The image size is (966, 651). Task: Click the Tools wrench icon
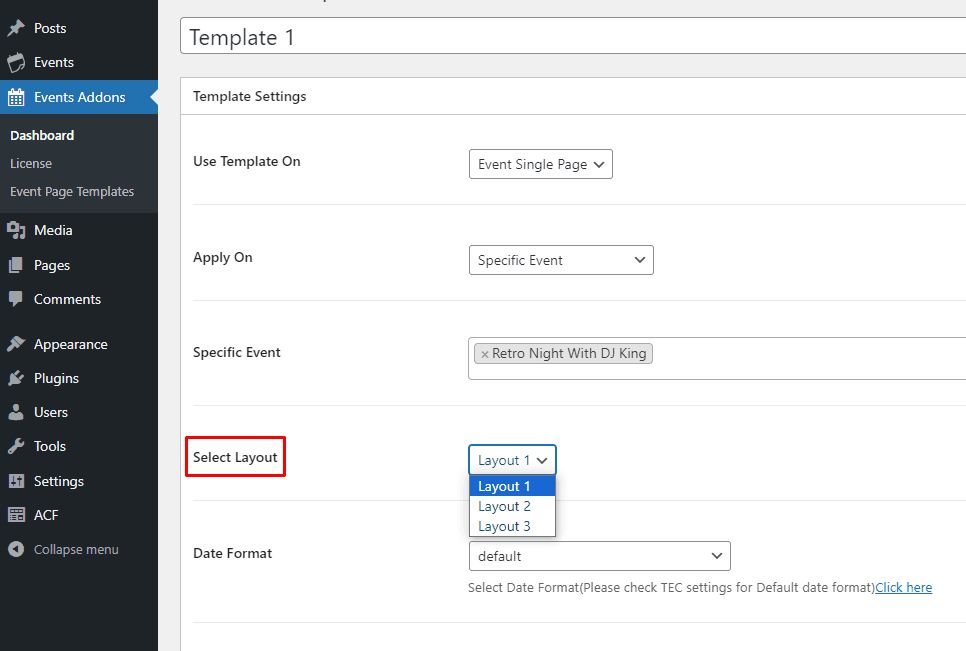16,447
